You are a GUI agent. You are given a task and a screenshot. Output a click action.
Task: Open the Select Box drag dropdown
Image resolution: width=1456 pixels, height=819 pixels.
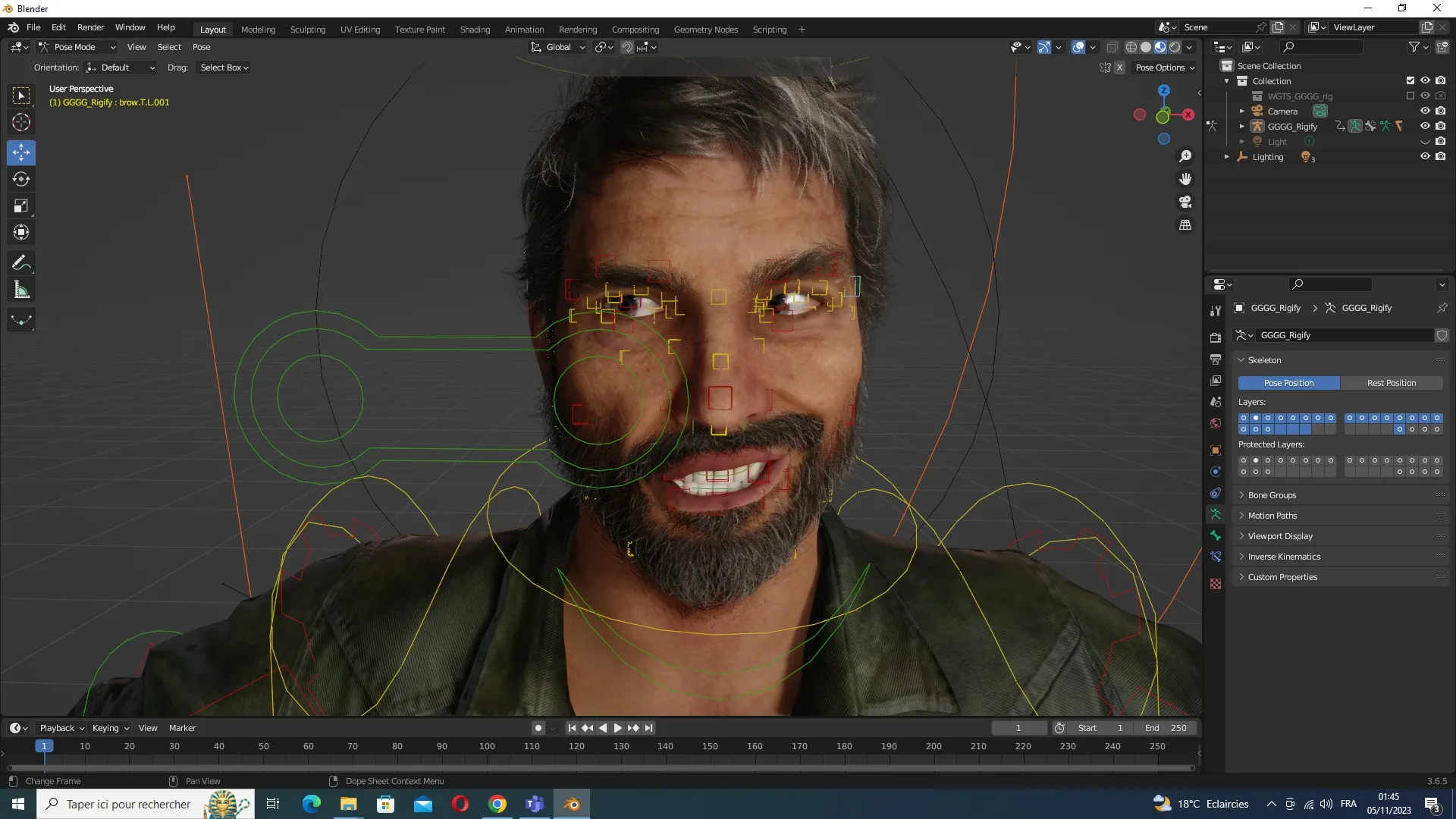click(224, 67)
